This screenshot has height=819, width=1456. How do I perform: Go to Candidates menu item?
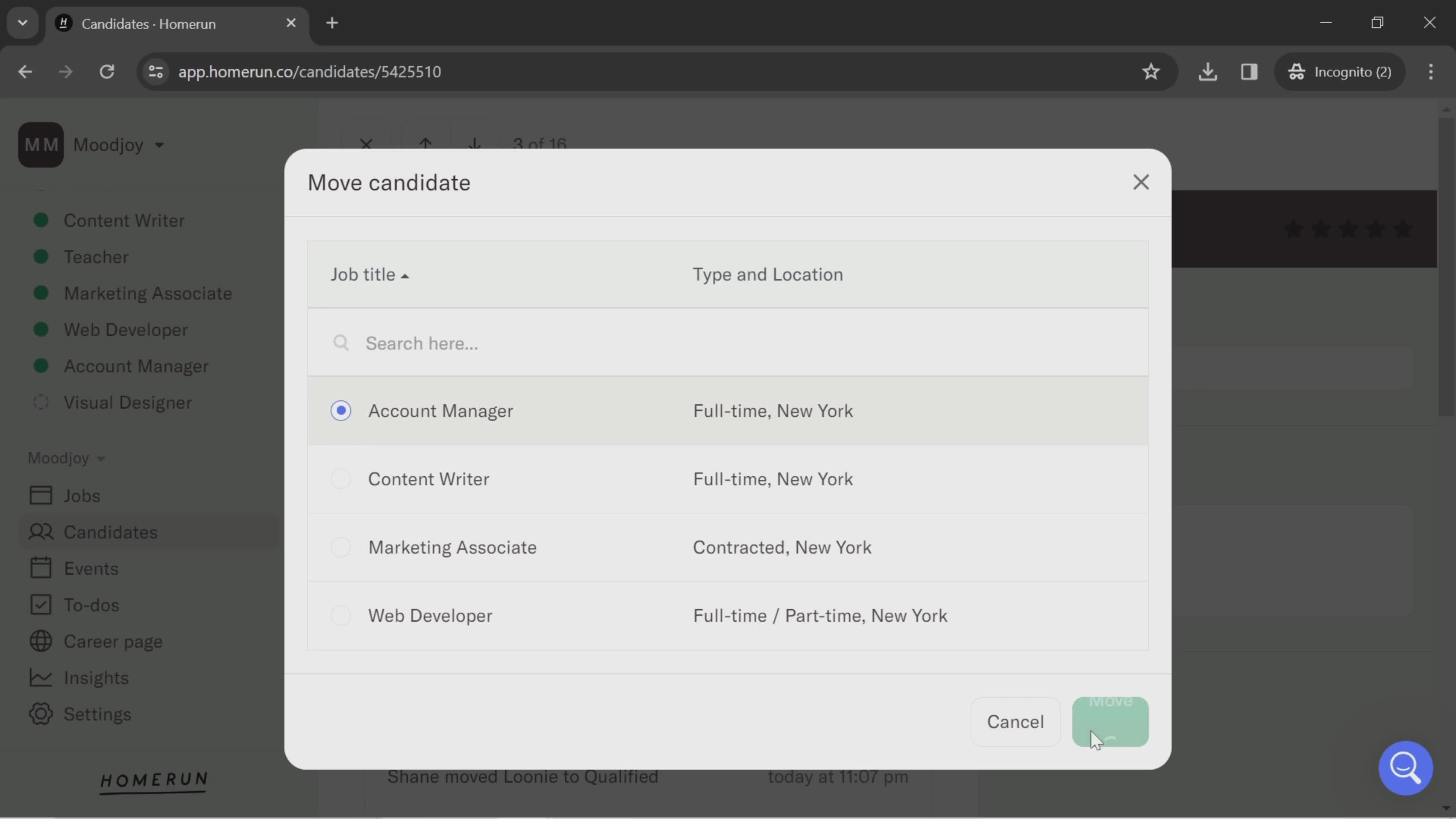[110, 532]
